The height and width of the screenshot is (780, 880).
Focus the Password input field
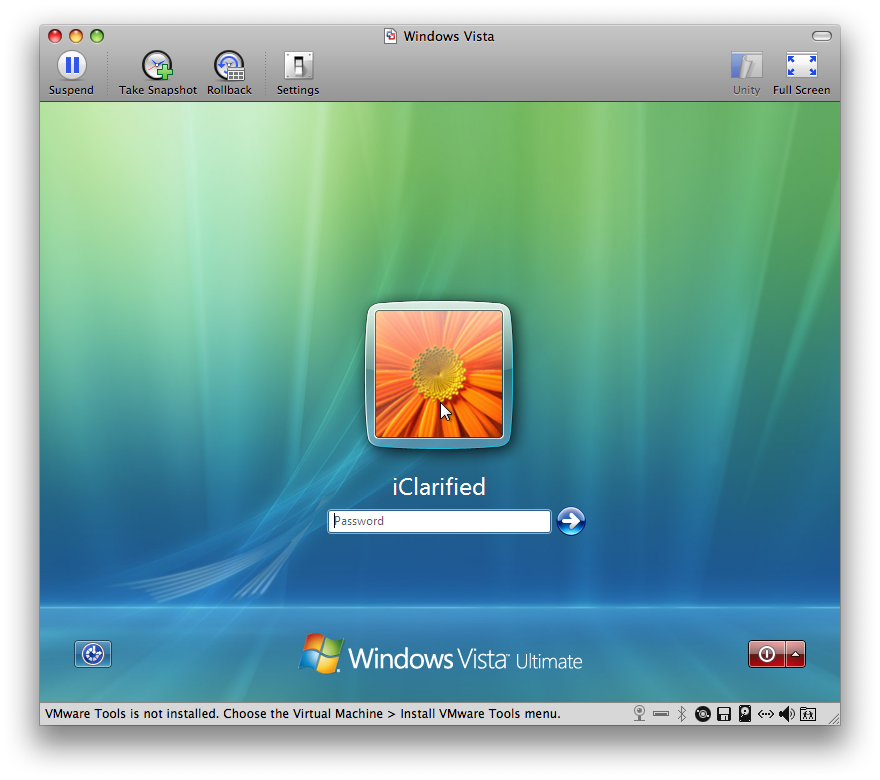pos(439,521)
